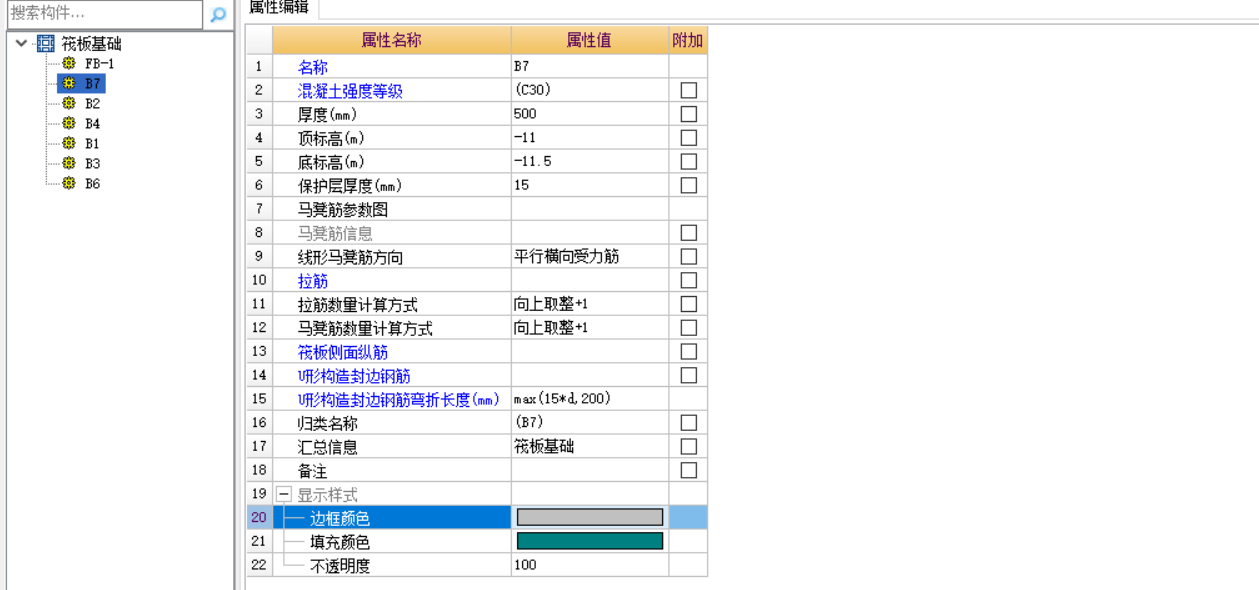This screenshot has height=590, width=1259.
Task: Click the gear icon beside FB-1
Action: tap(68, 63)
